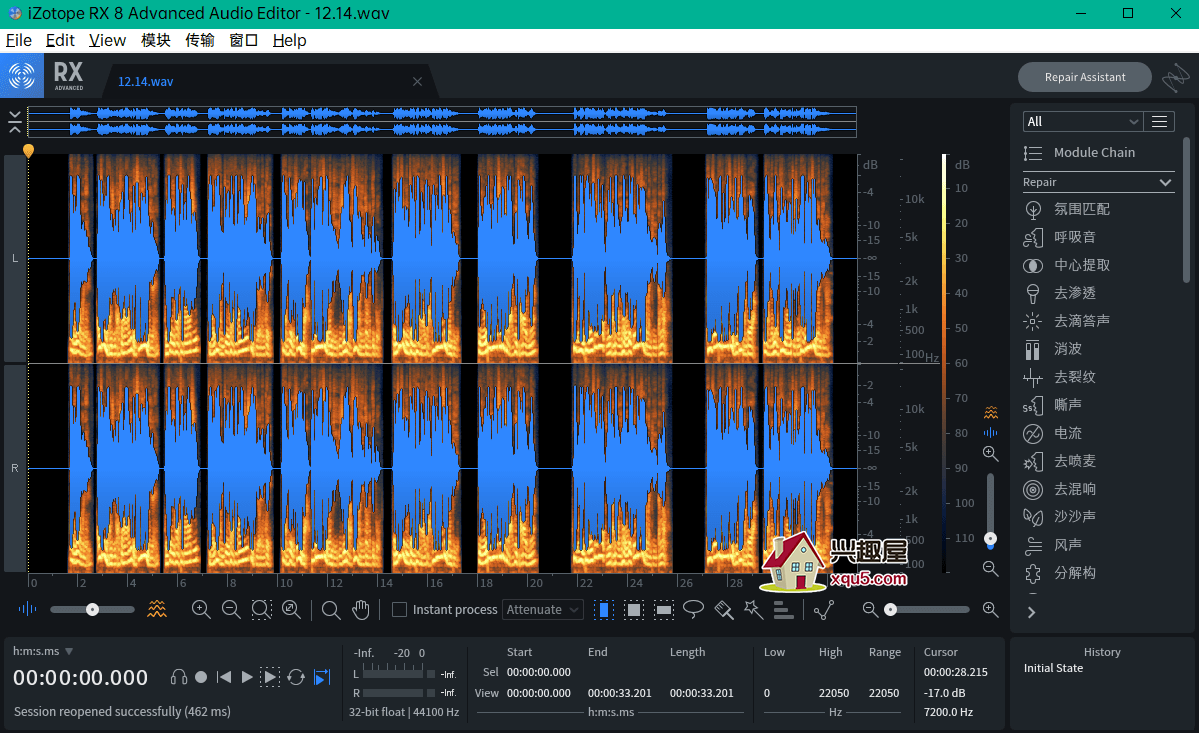Show spectrogram view icon beside the amplitude scale
Screen dimensions: 1199x733
[x=991, y=413]
